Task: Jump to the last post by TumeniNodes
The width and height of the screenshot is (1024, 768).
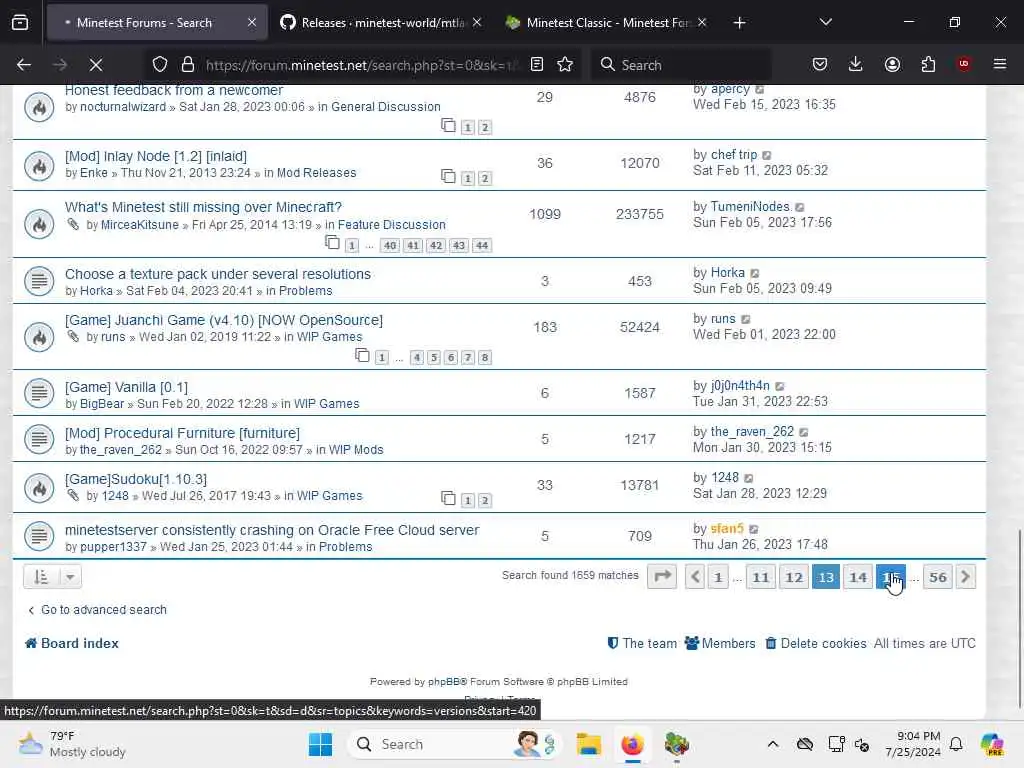Action: [800, 208]
